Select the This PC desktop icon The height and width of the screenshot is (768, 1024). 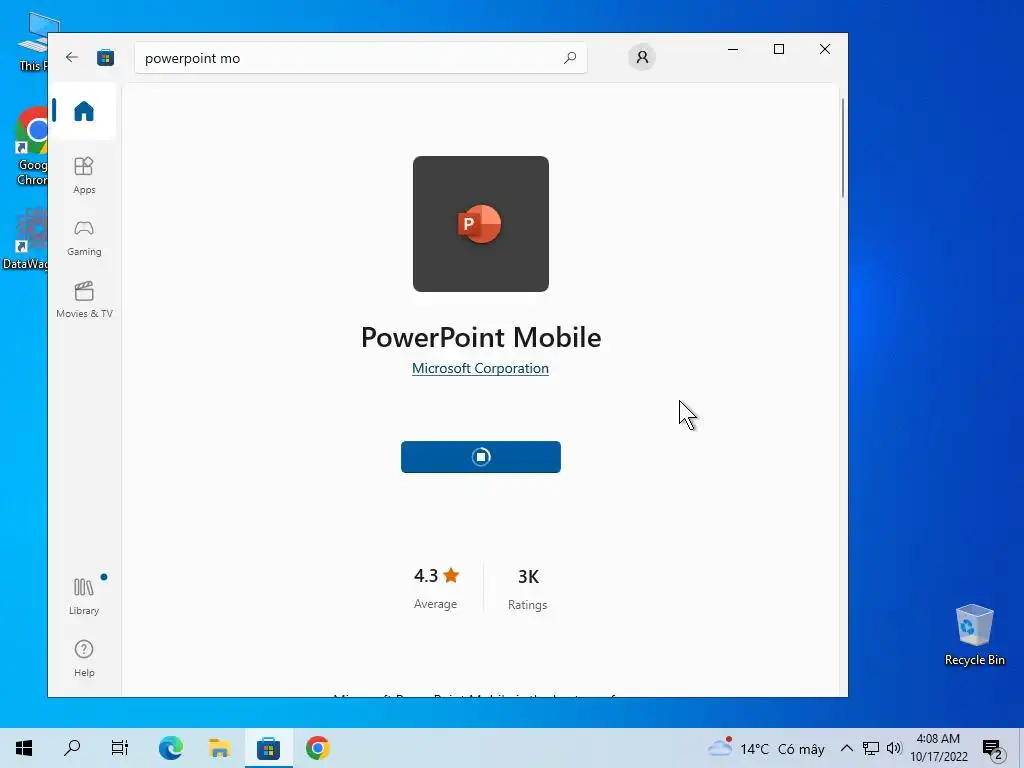[32, 40]
